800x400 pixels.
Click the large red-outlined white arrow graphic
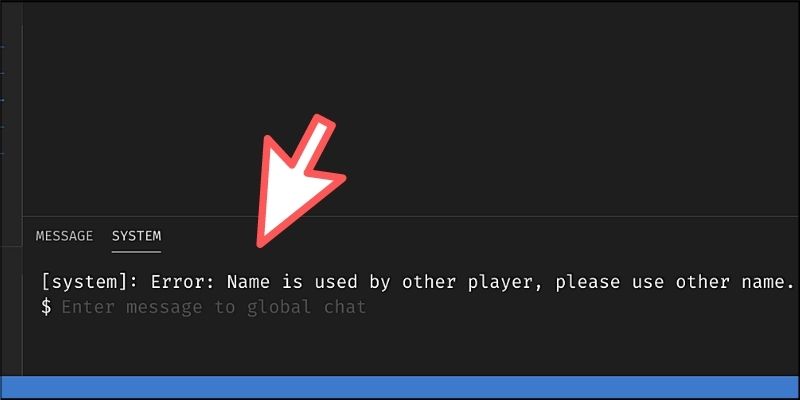click(298, 181)
